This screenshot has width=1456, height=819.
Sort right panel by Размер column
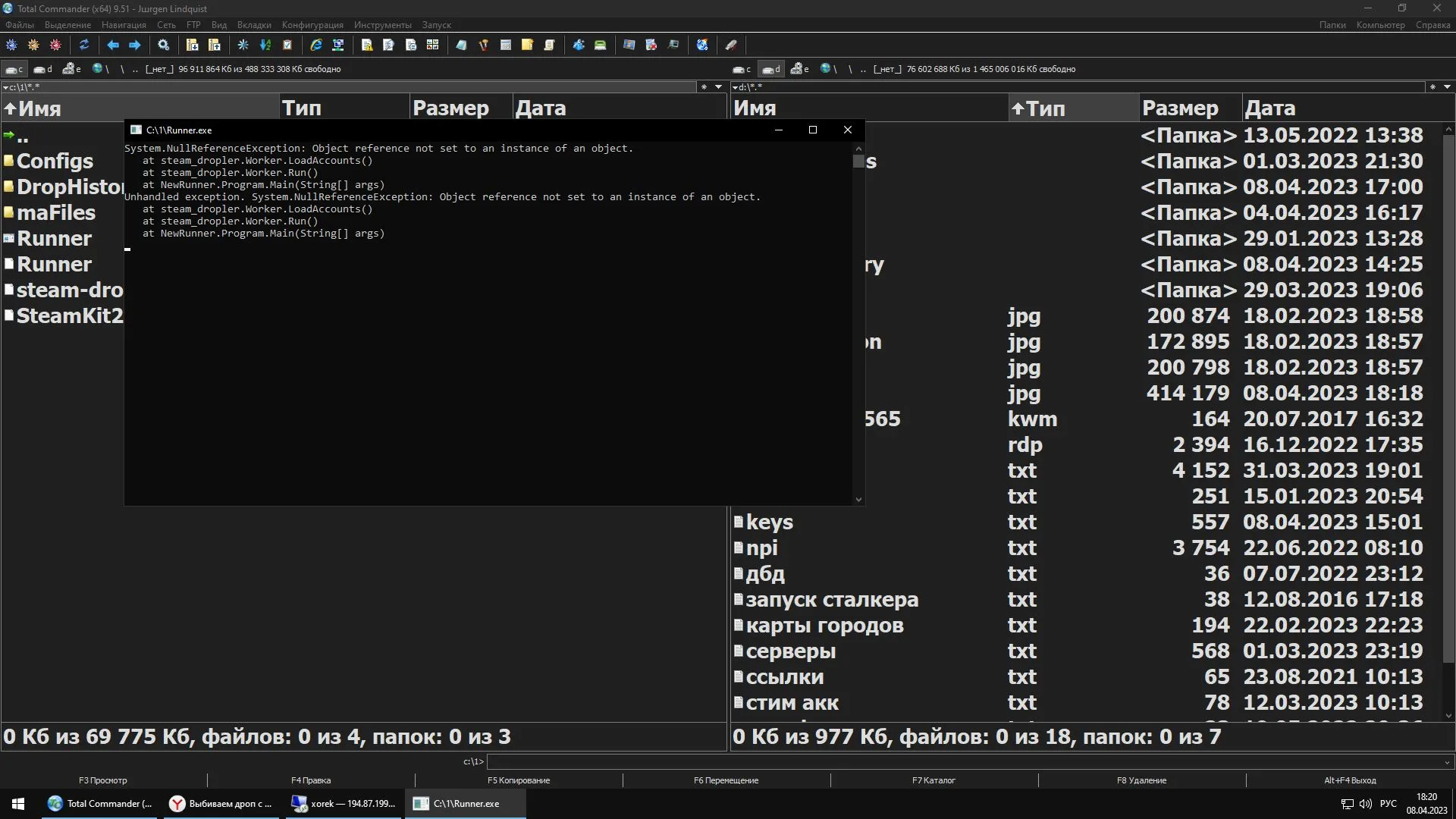pyautogui.click(x=1190, y=108)
